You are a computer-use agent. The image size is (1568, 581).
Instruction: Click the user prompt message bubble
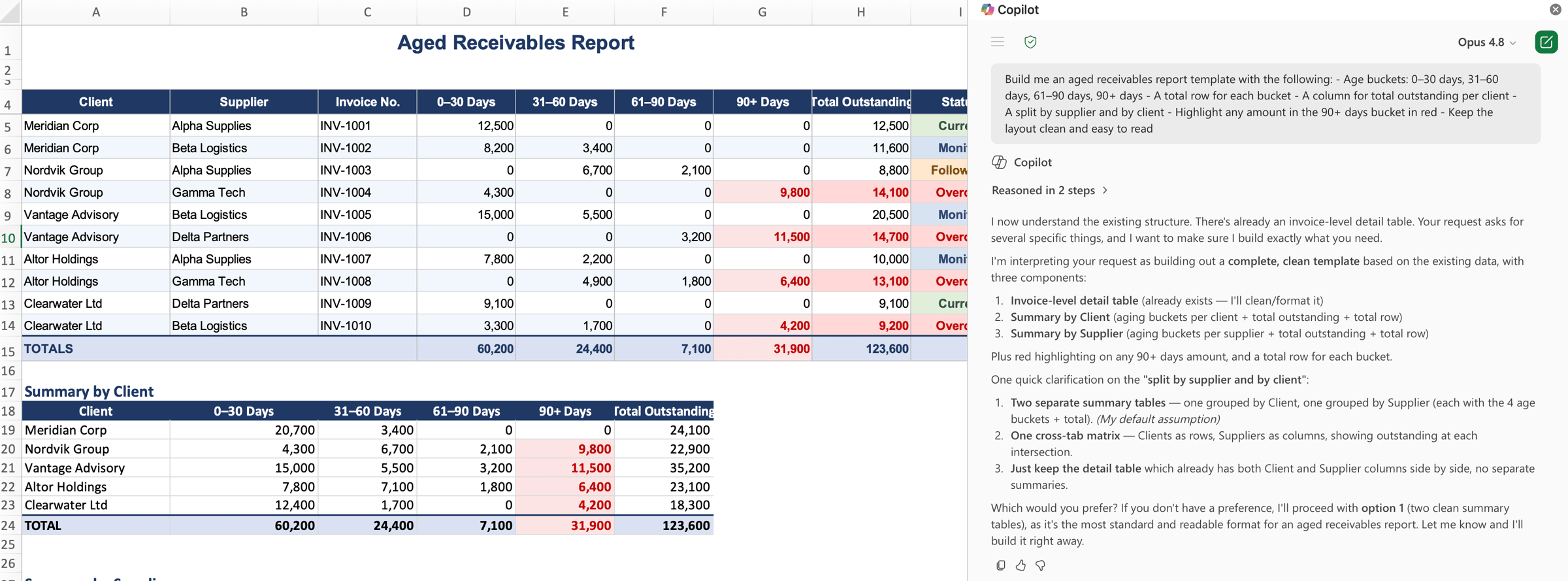coord(1266,104)
